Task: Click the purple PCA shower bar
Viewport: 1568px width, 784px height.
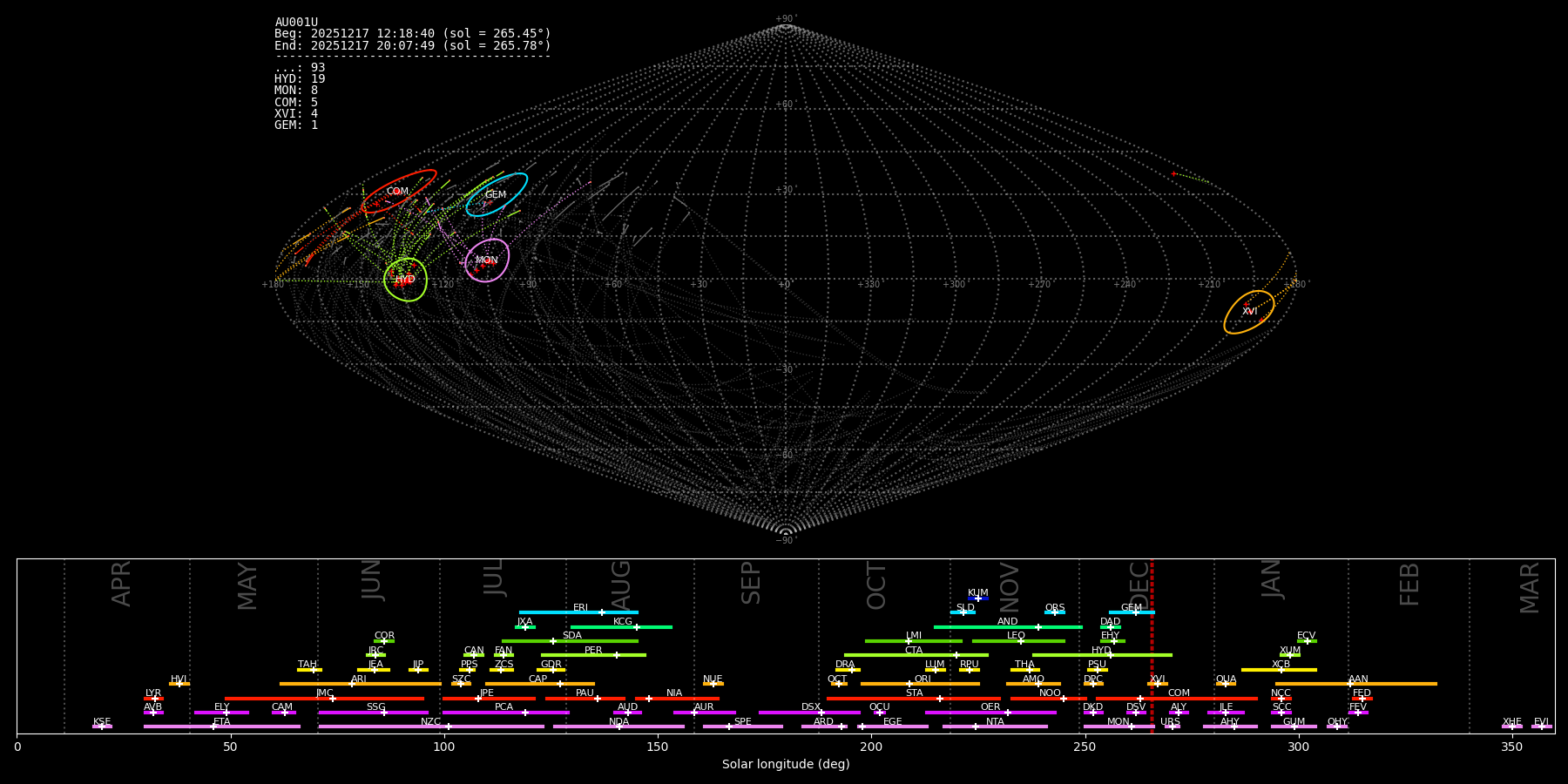Action: coord(505,713)
